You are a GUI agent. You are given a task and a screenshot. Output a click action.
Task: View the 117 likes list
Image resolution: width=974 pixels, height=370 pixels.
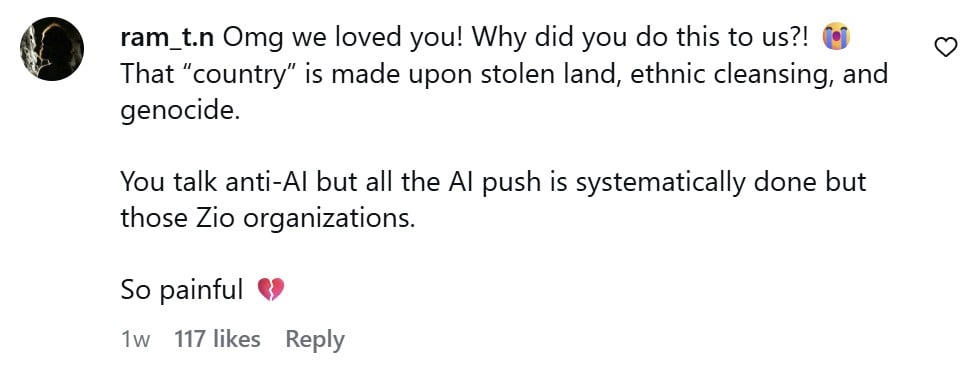click(217, 339)
